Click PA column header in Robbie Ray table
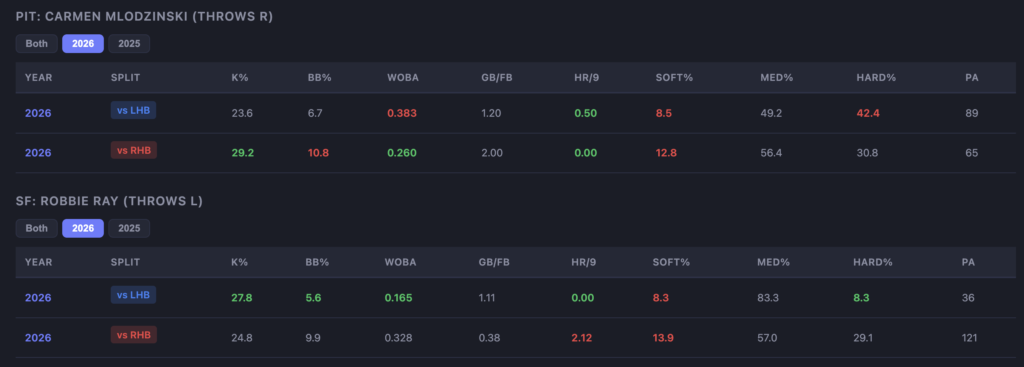 (968, 262)
